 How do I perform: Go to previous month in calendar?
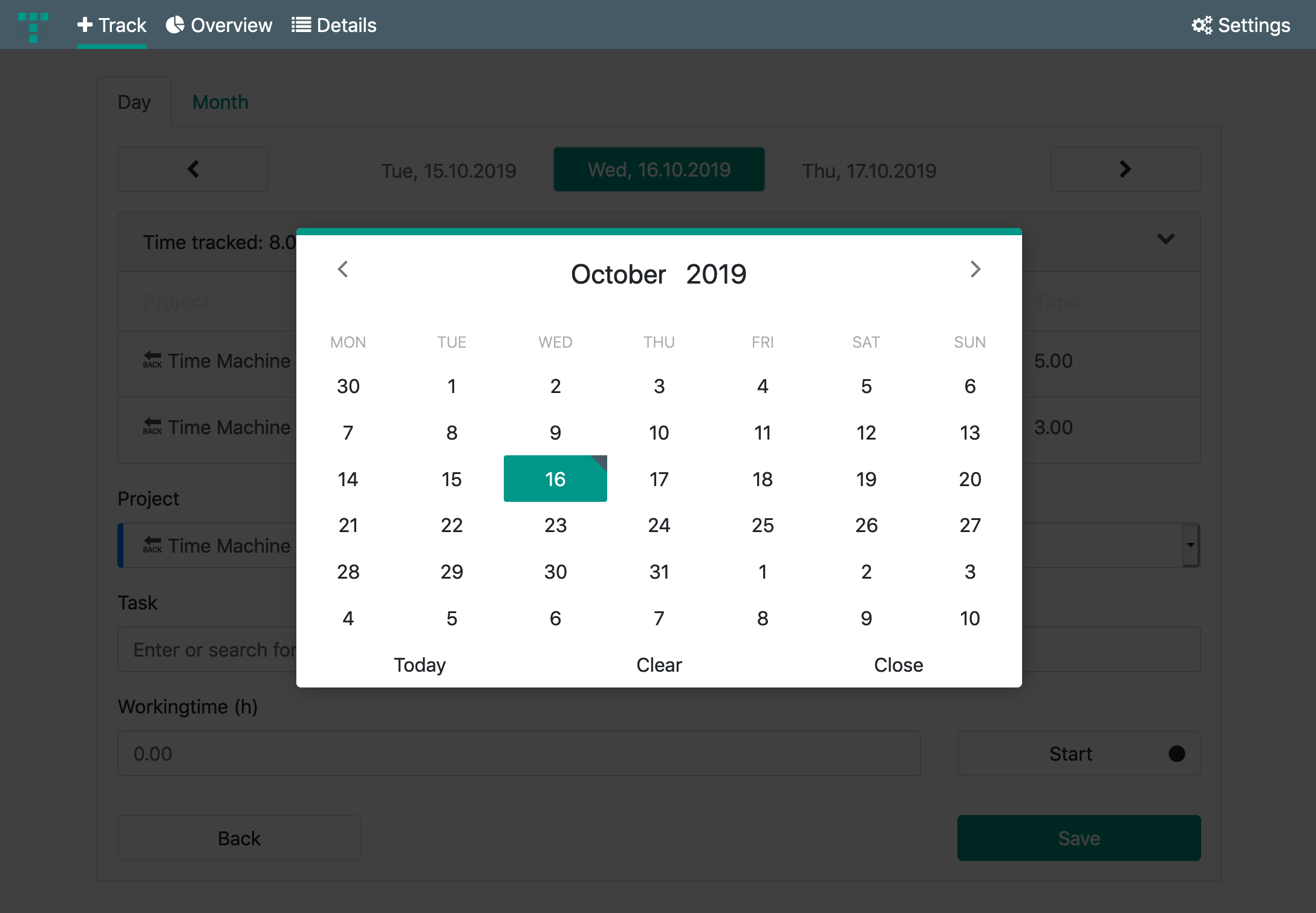pos(343,269)
